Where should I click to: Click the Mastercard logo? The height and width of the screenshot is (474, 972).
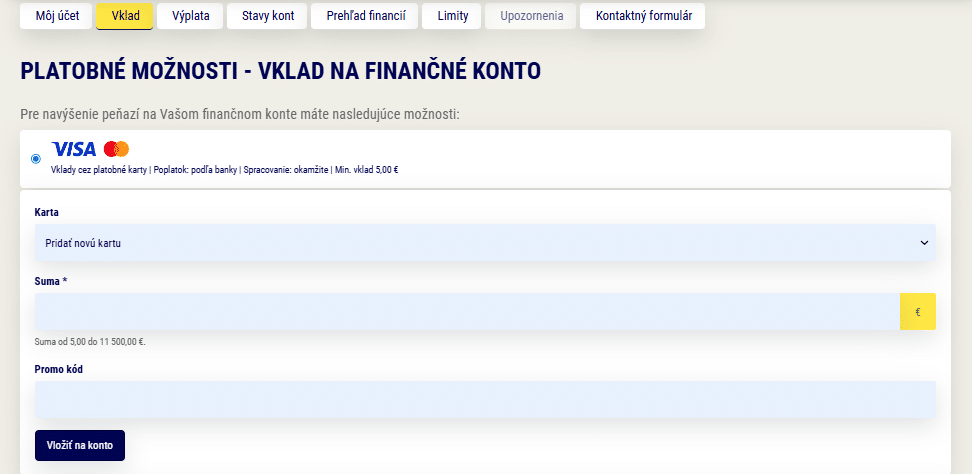coord(116,149)
